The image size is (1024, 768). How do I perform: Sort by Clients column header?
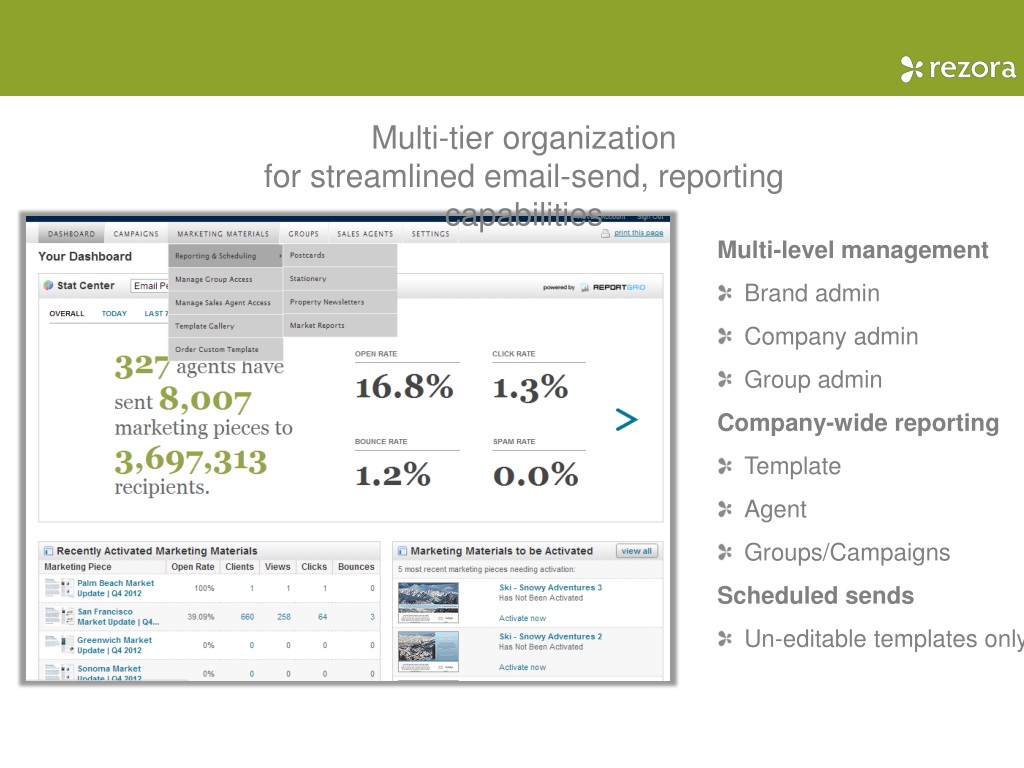coord(240,567)
